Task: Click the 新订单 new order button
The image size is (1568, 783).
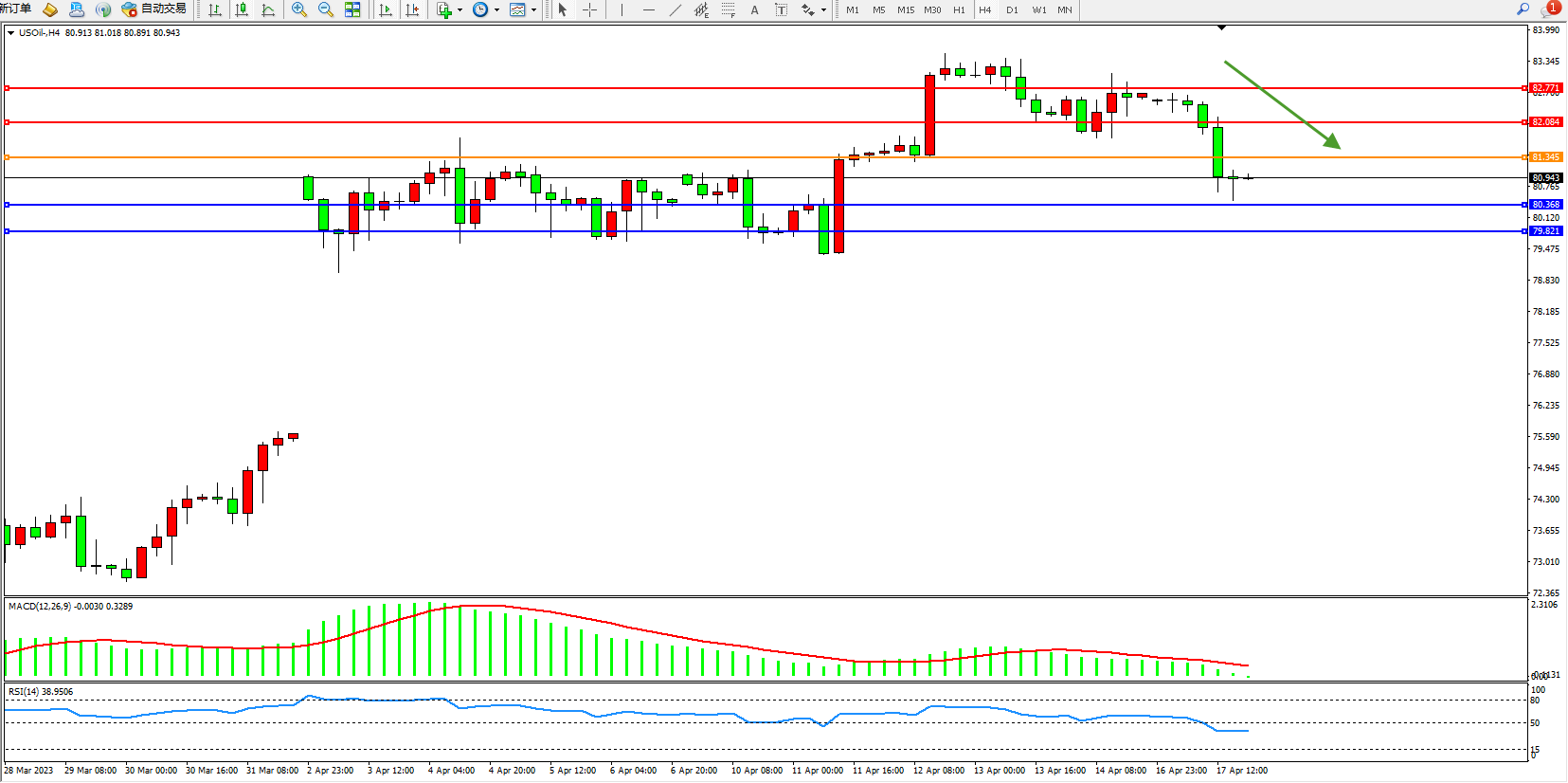Action: (x=15, y=9)
